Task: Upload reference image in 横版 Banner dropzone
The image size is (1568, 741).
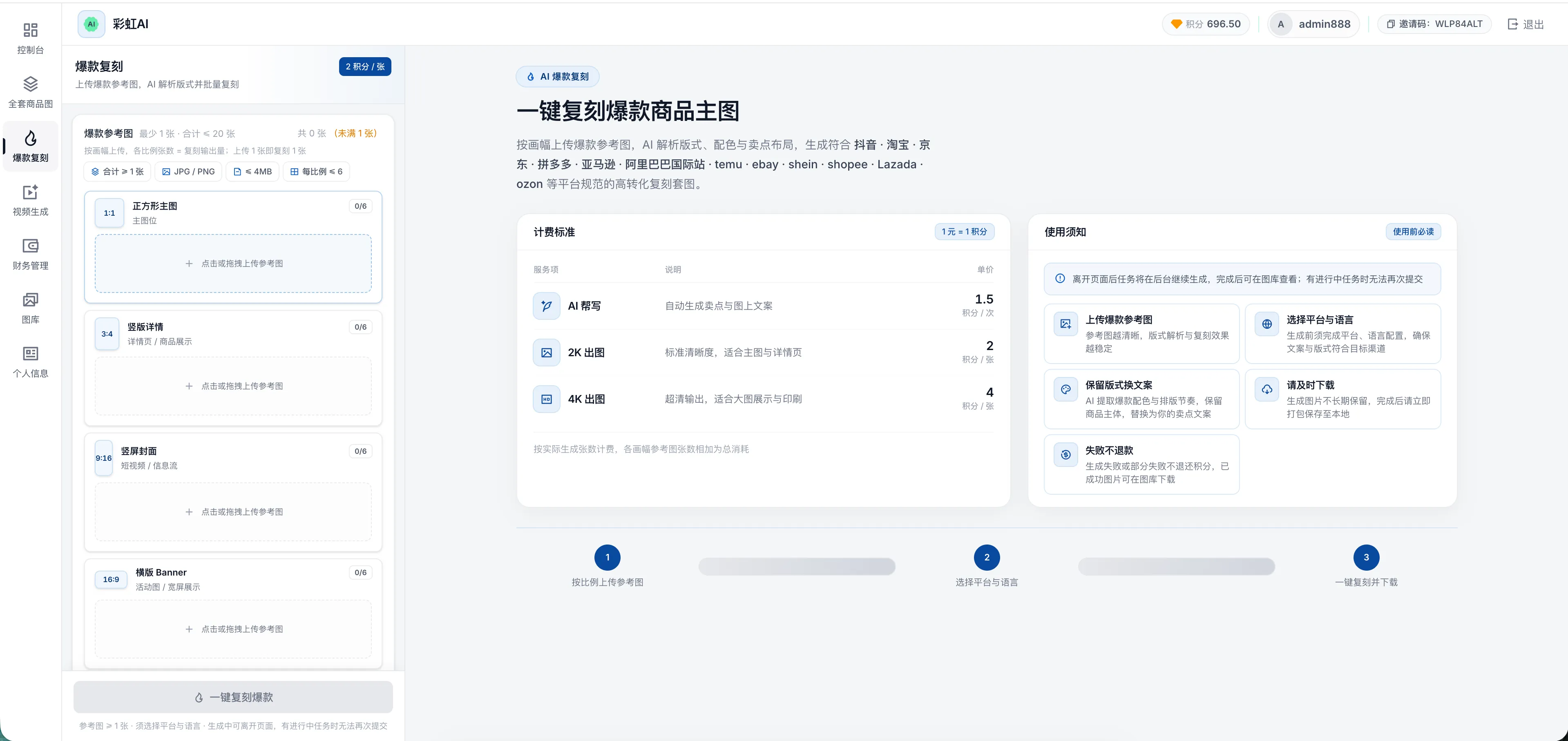Action: click(233, 629)
